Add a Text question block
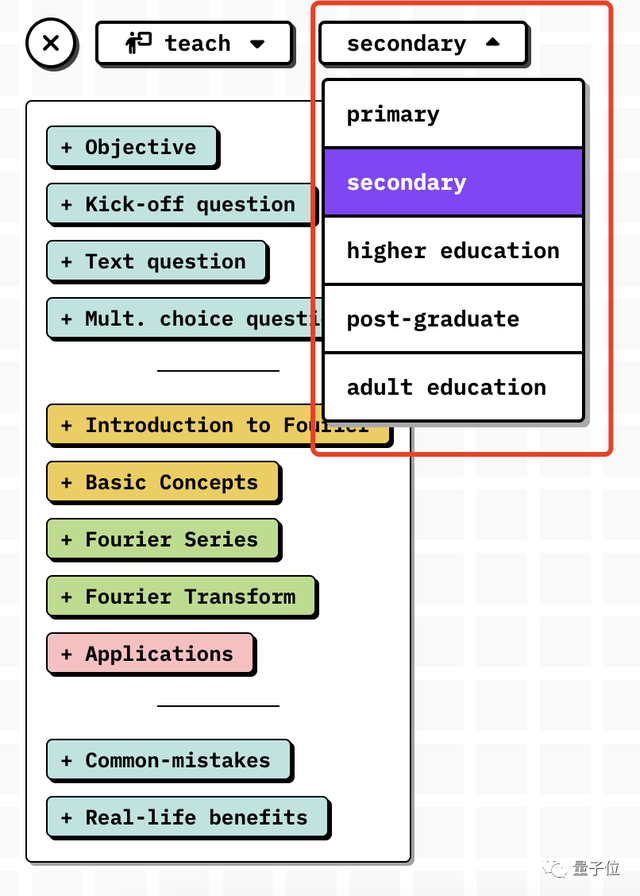Image resolution: width=640 pixels, height=896 pixels. coord(155,261)
